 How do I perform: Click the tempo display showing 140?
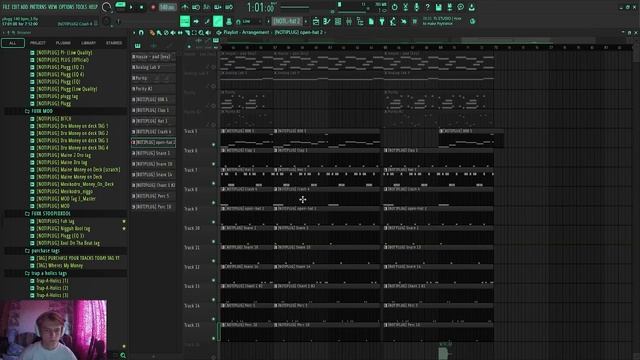pos(167,7)
